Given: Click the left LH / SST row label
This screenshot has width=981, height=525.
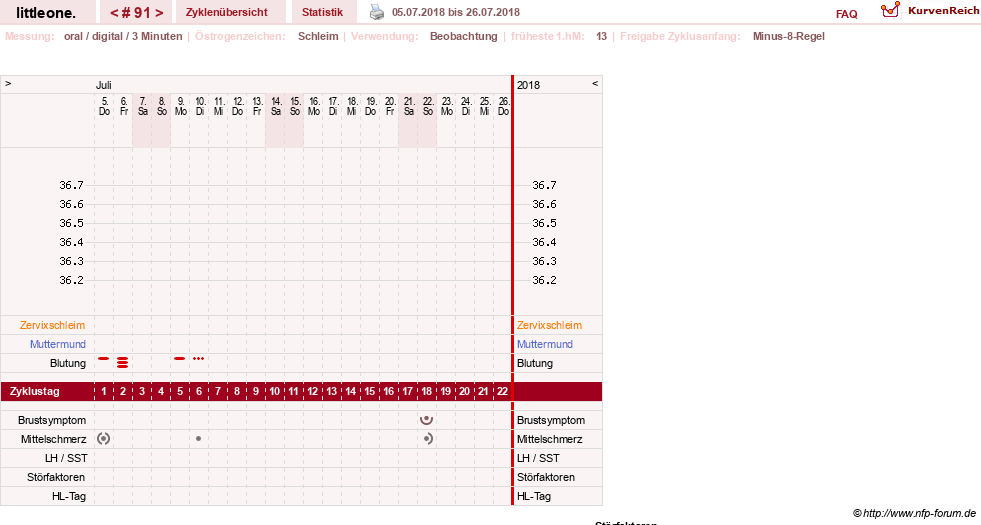Looking at the screenshot, I should (x=66, y=458).
